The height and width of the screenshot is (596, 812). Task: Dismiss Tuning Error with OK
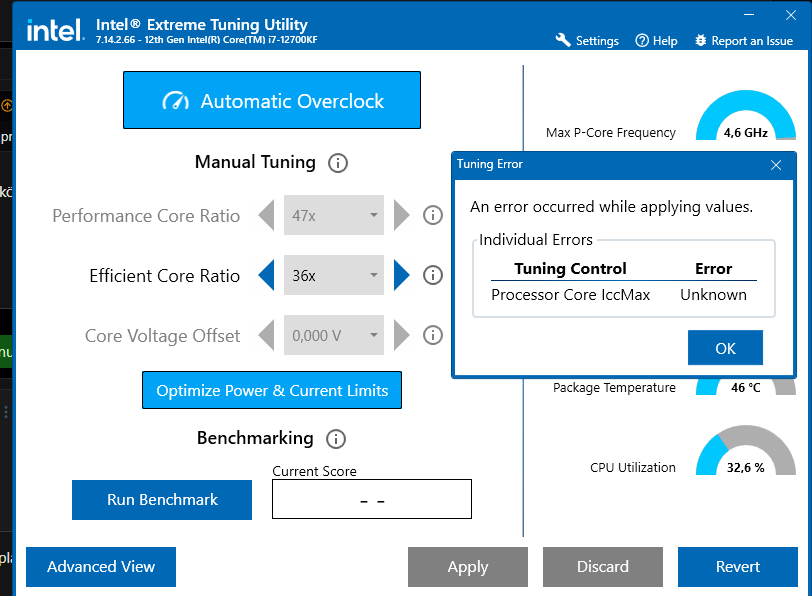coord(725,348)
